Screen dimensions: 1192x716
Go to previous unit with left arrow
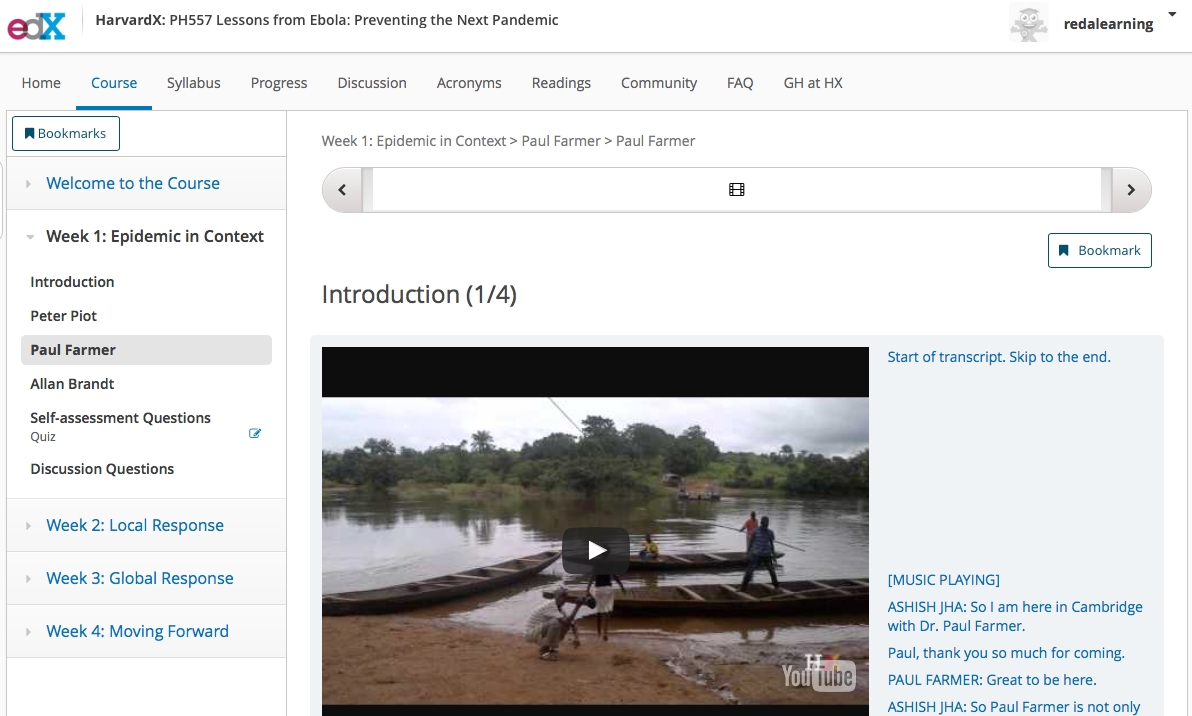342,190
